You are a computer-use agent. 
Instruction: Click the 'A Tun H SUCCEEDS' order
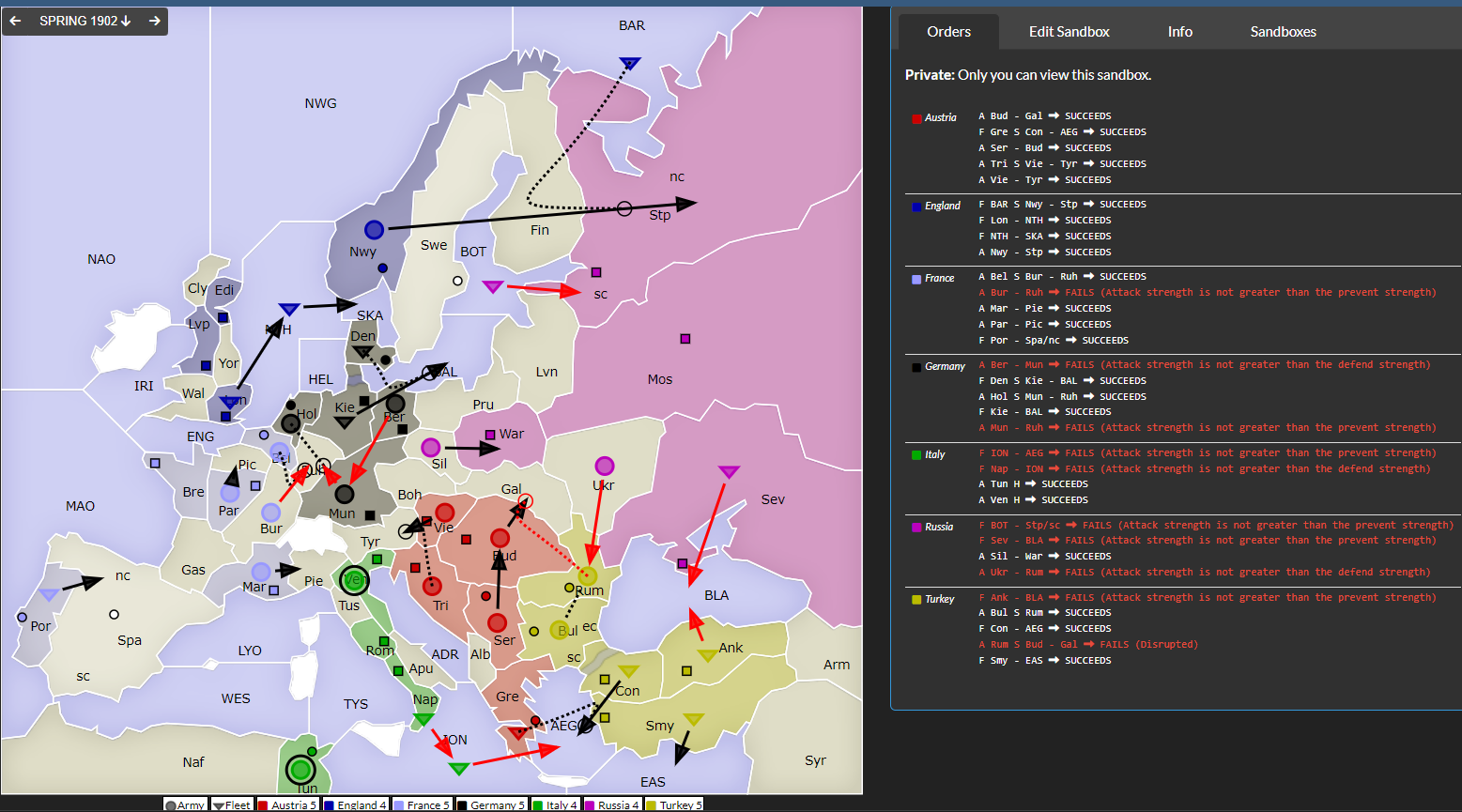pyautogui.click(x=1033, y=484)
